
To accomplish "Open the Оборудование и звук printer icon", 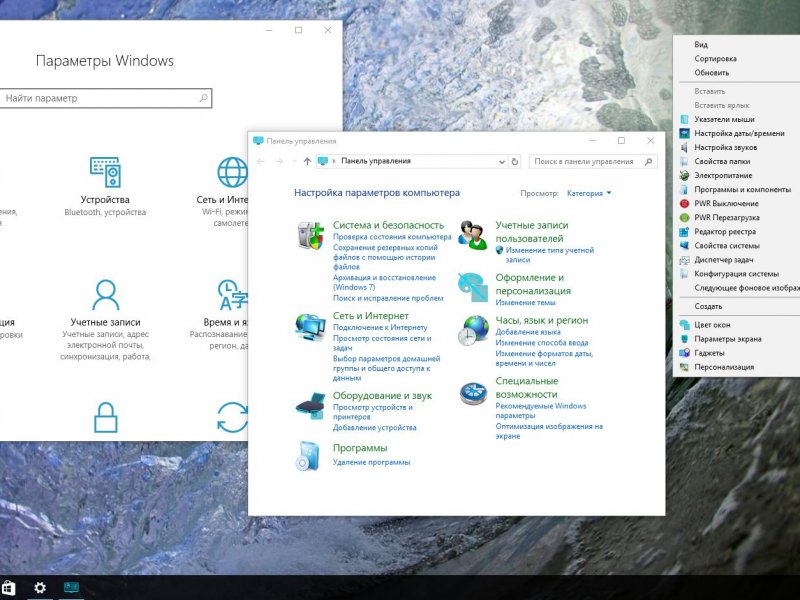I will pos(310,406).
